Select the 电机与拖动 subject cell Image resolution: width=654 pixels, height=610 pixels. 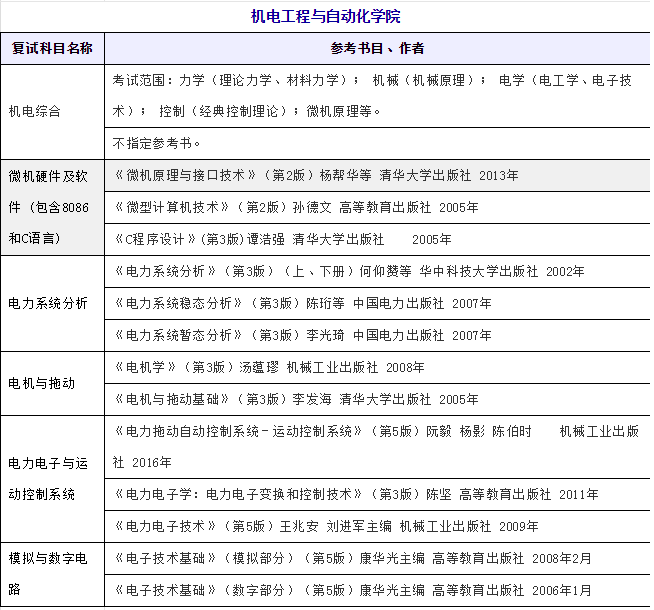[x=42, y=383]
